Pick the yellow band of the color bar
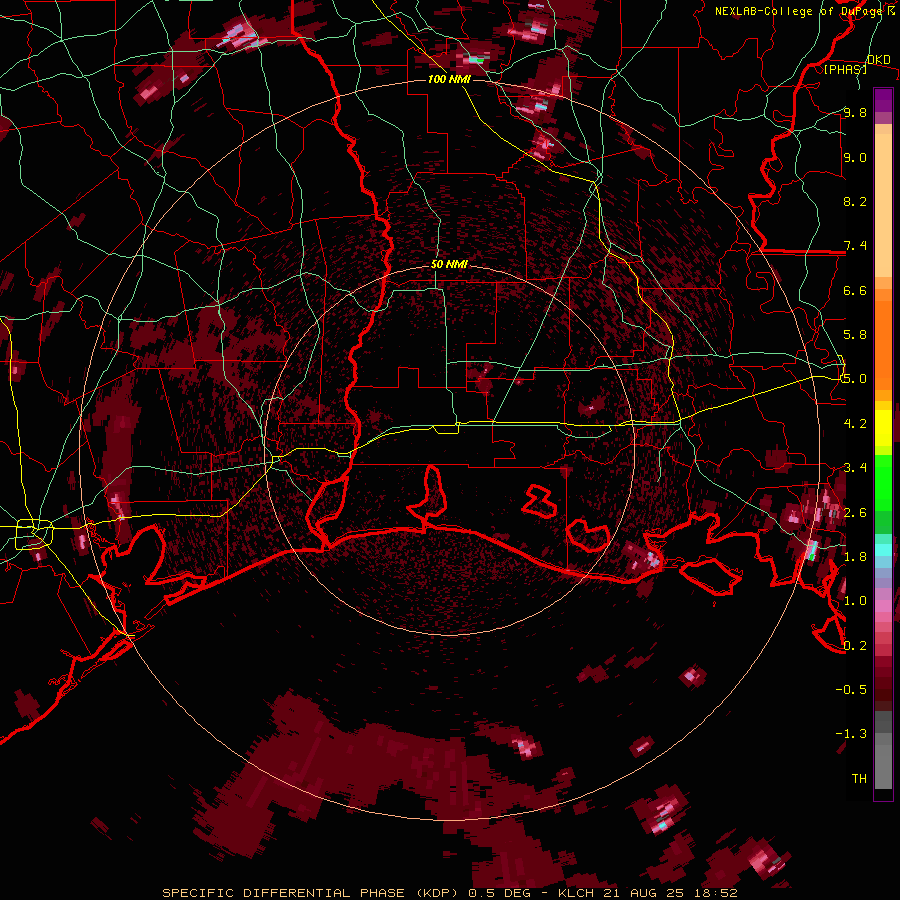Screen dimensions: 900x900 (x=883, y=428)
